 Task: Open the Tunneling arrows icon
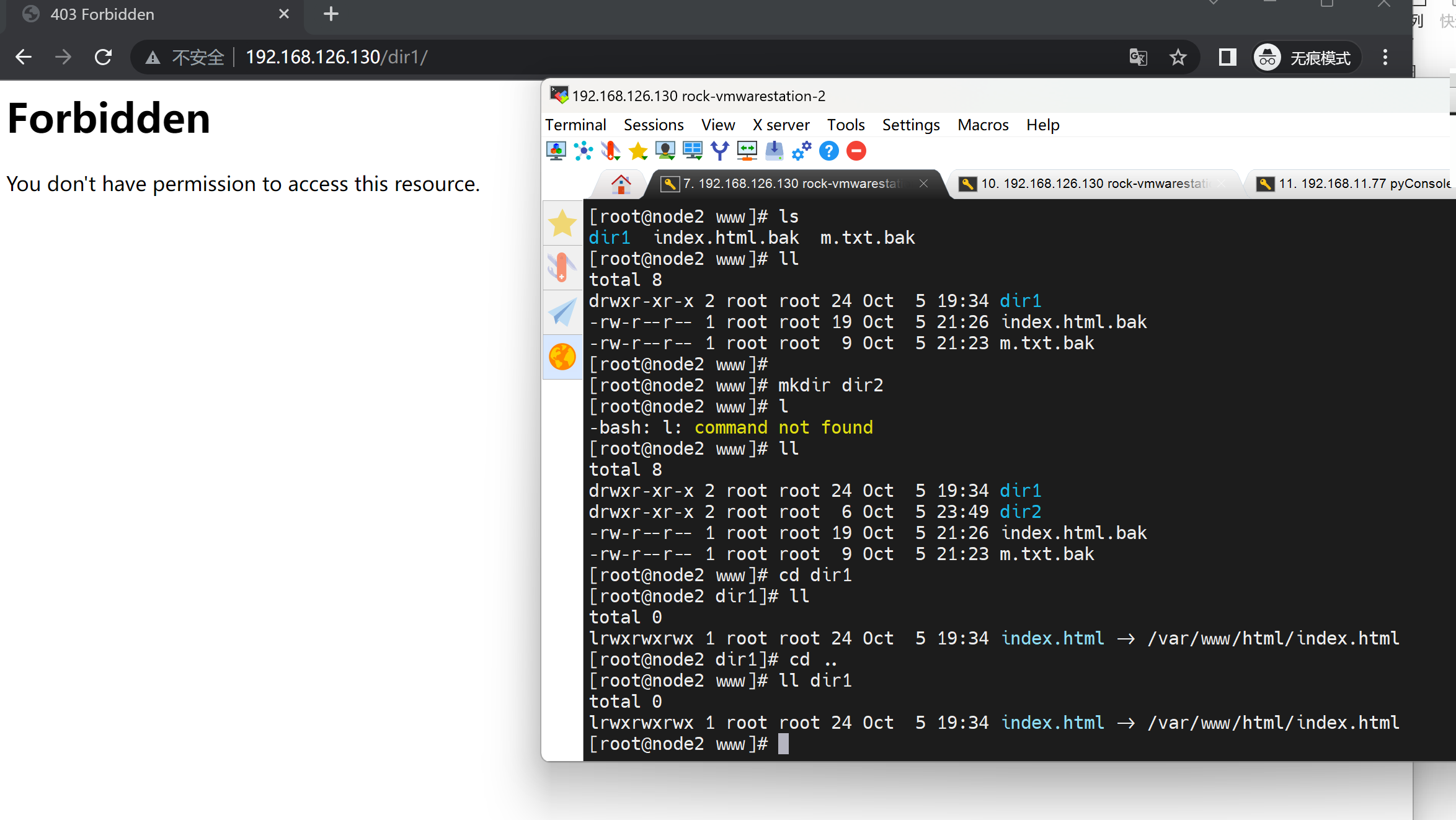(x=747, y=151)
